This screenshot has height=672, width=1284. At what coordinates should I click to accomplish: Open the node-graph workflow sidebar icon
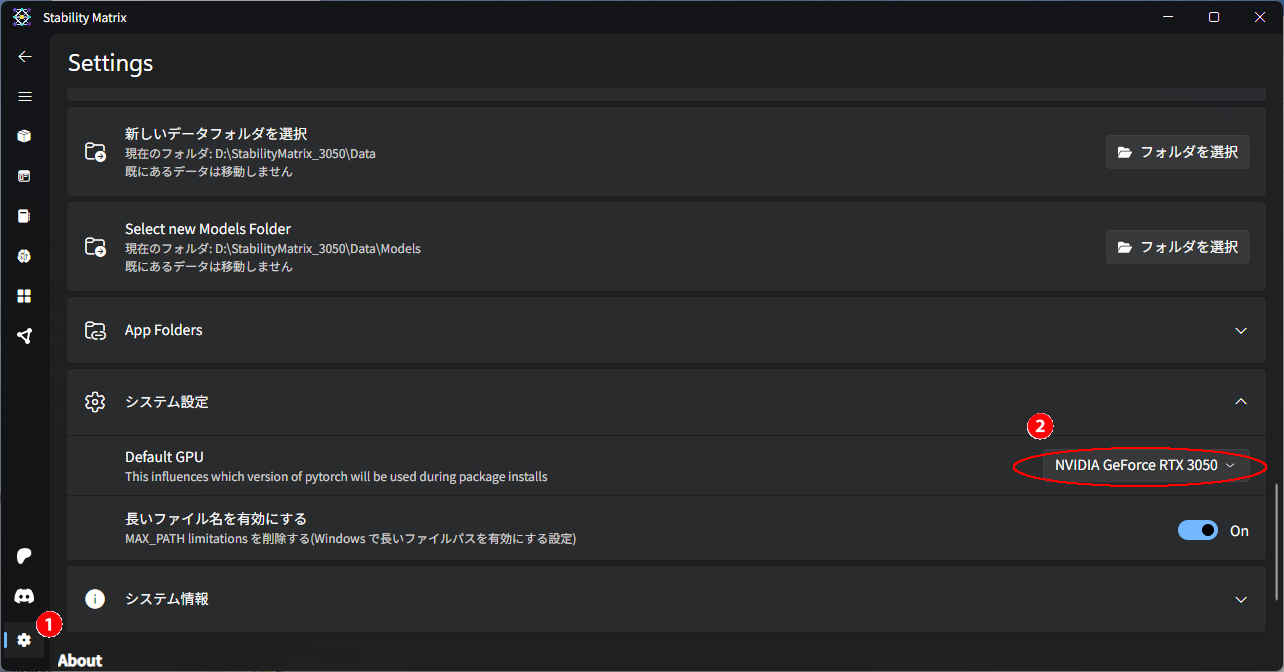click(25, 336)
